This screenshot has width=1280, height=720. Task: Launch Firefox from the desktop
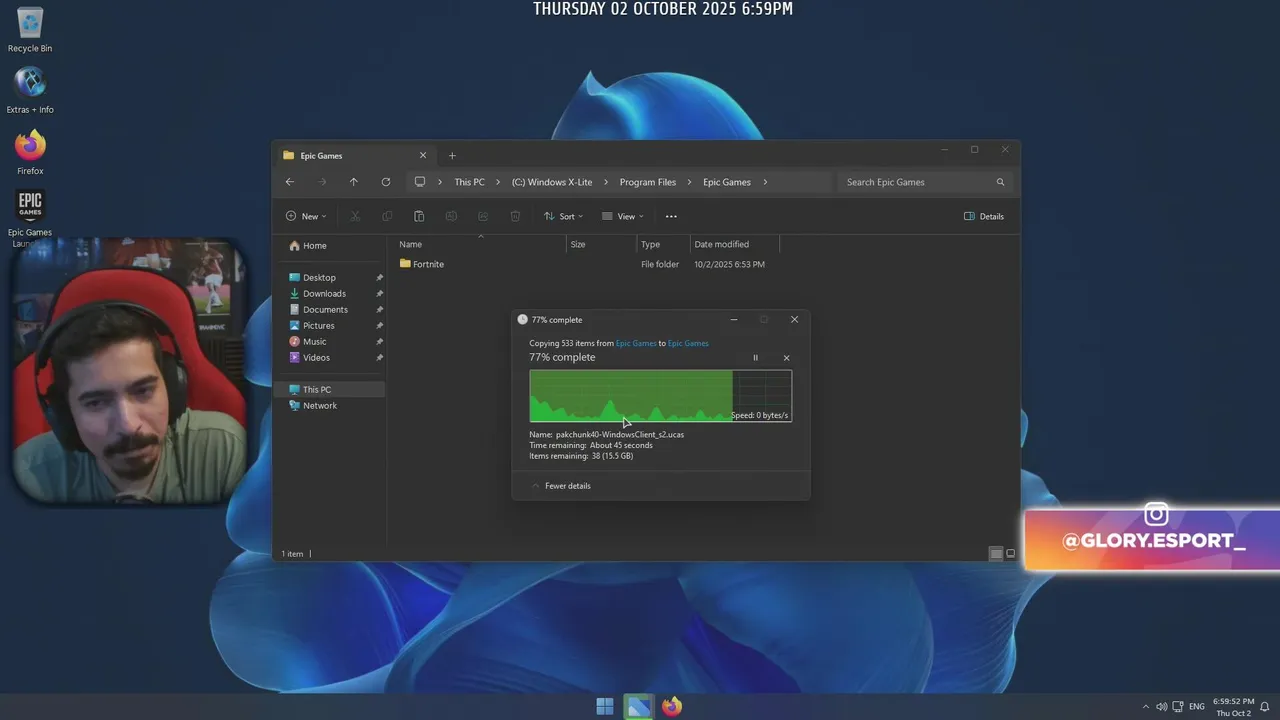coord(30,153)
